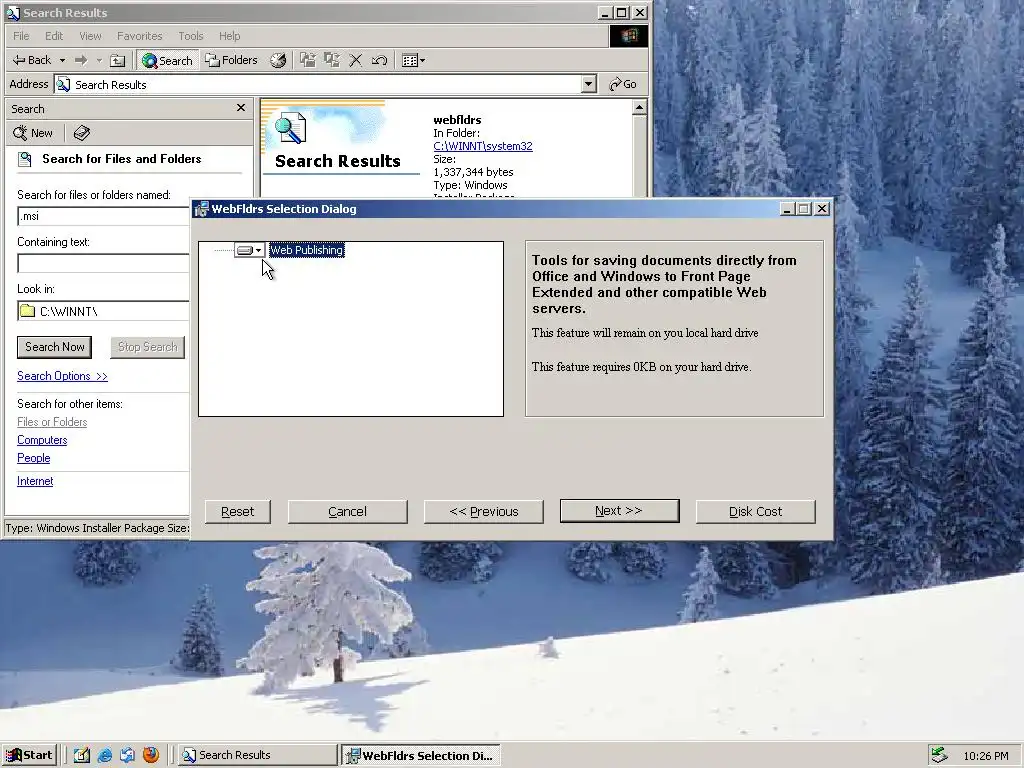This screenshot has height=768, width=1024.
Task: Click the Forward arrow in Explorer toolbar
Action: point(81,60)
